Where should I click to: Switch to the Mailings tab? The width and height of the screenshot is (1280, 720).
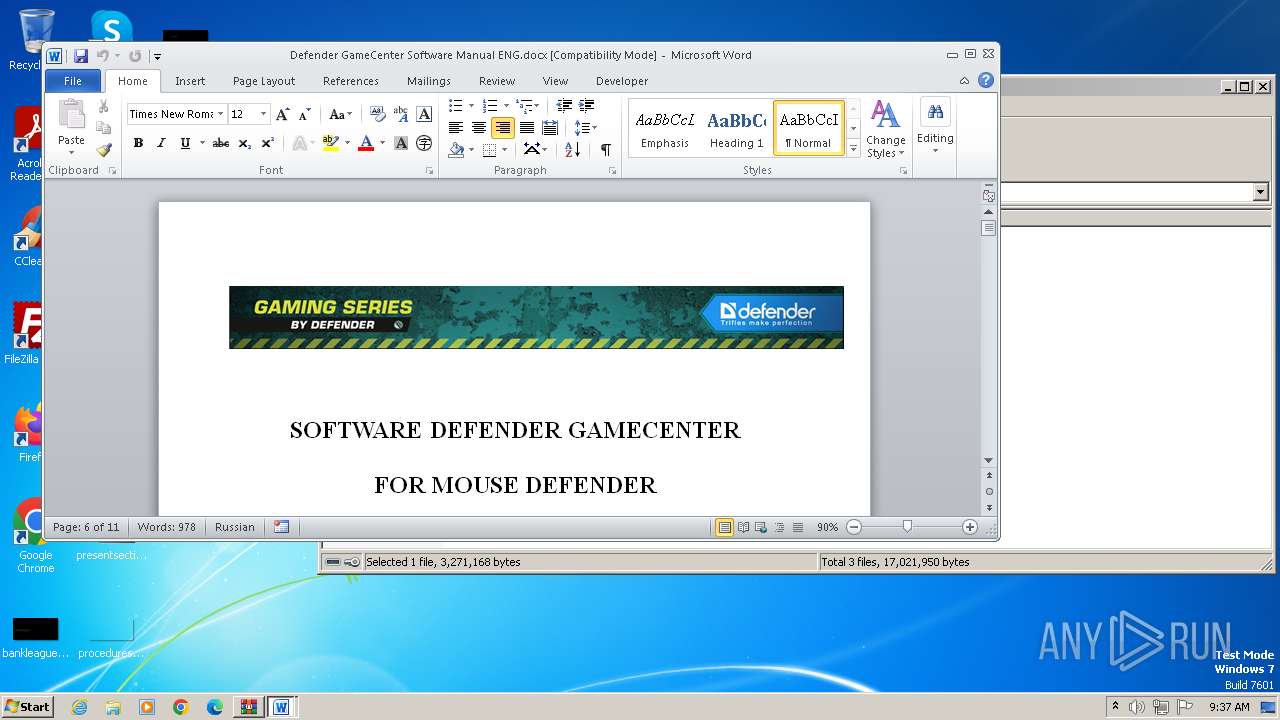[x=429, y=81]
